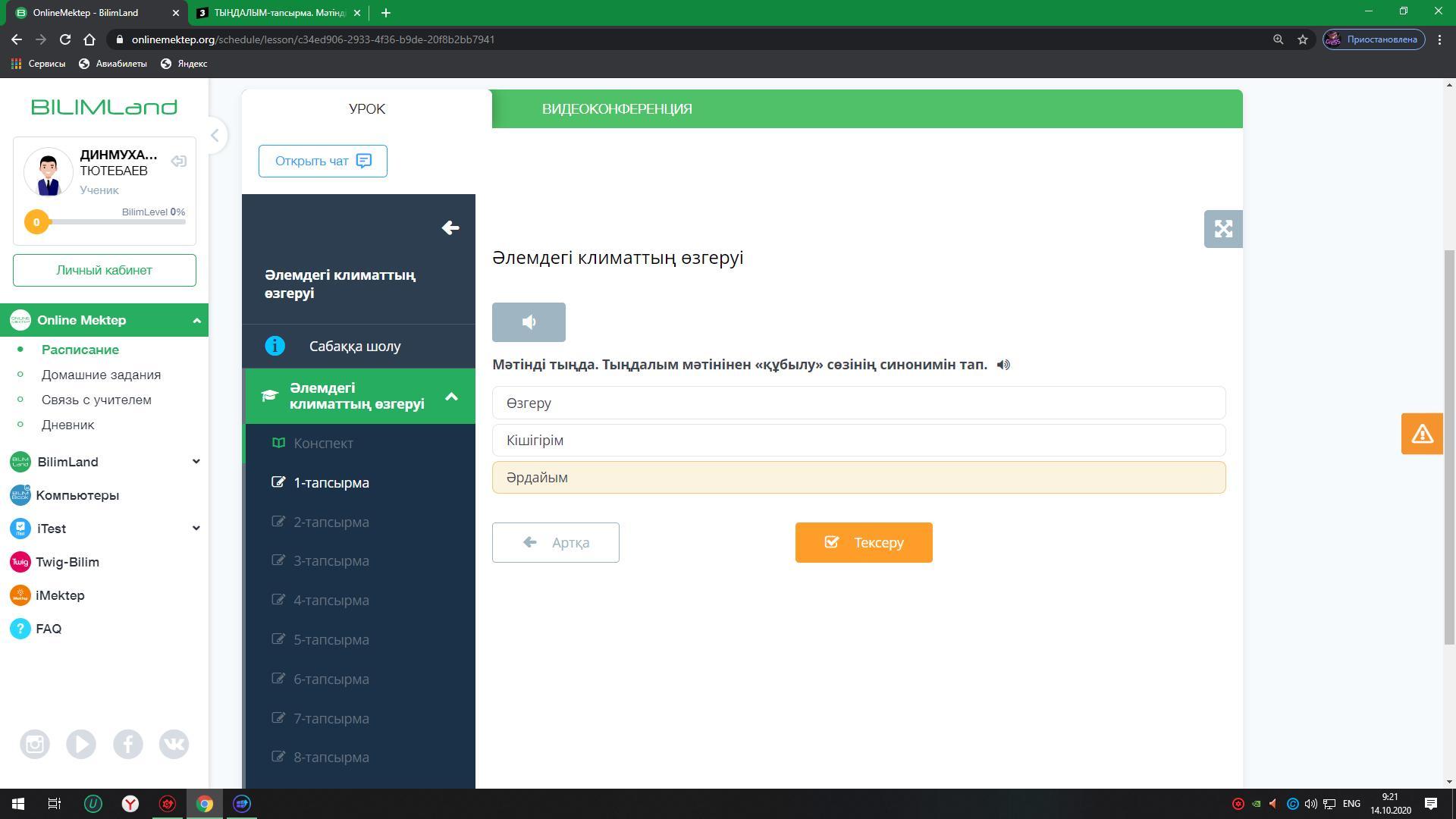Select the answer option Кішігірім
Screen dimensions: 1456x819
pyautogui.click(x=858, y=441)
